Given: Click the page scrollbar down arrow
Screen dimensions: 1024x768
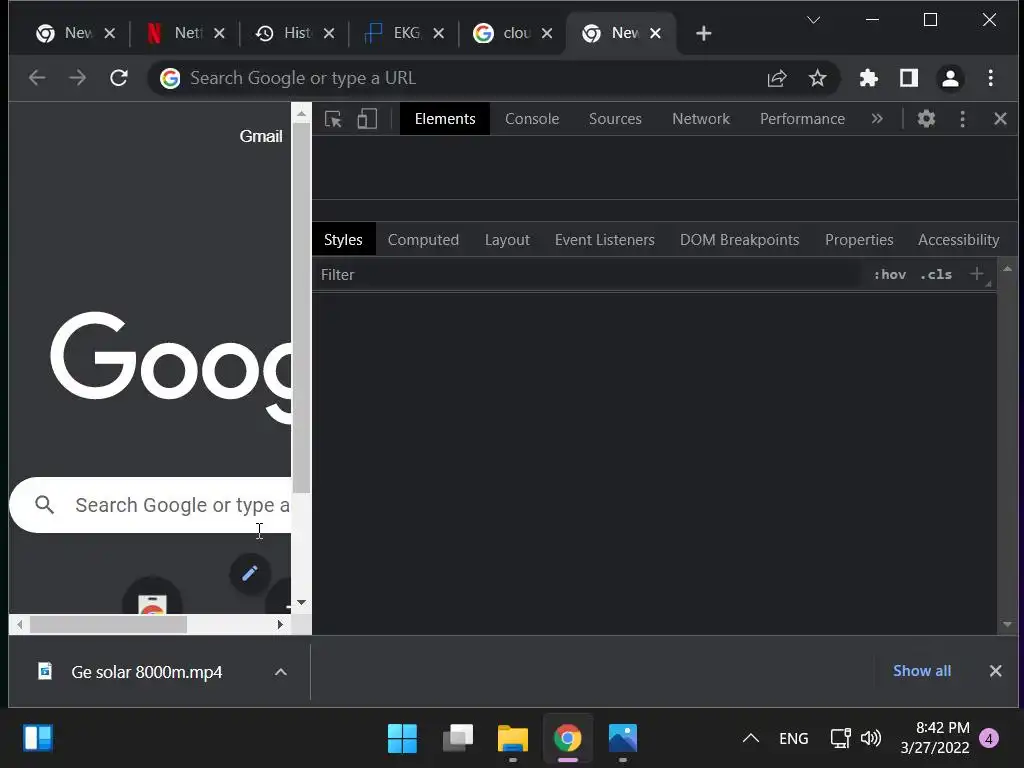Looking at the screenshot, I should point(301,602).
